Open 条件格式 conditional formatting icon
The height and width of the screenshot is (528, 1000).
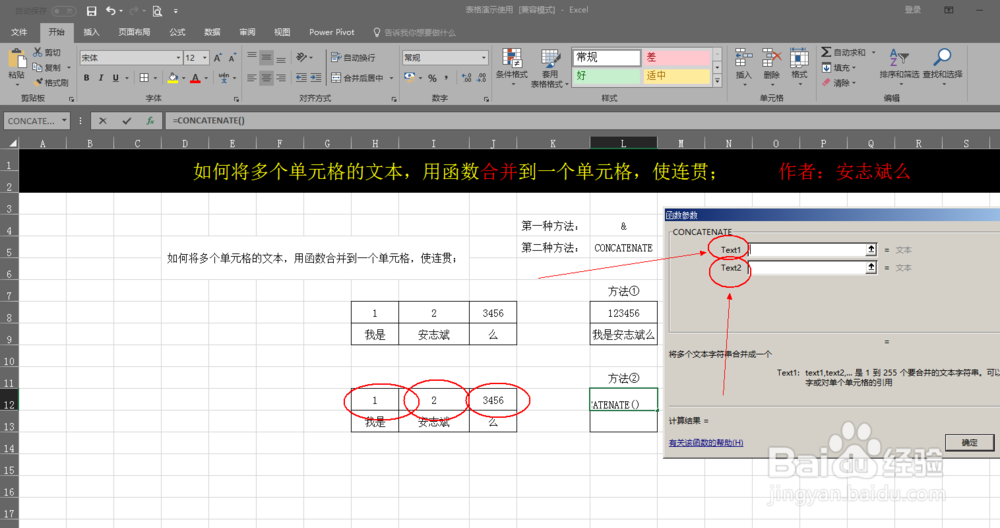tap(511, 59)
